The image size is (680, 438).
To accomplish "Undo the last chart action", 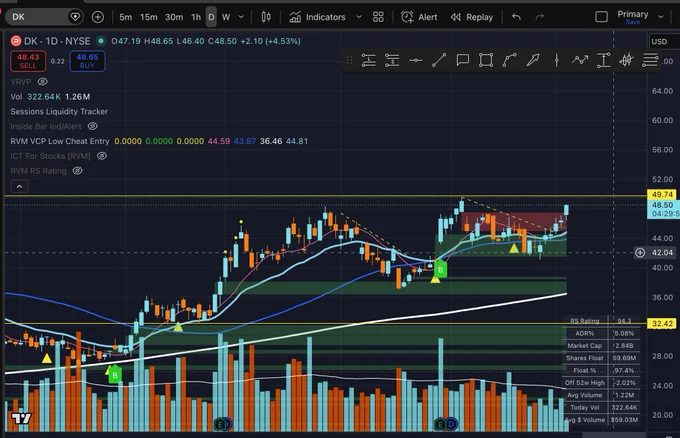I will tap(516, 17).
